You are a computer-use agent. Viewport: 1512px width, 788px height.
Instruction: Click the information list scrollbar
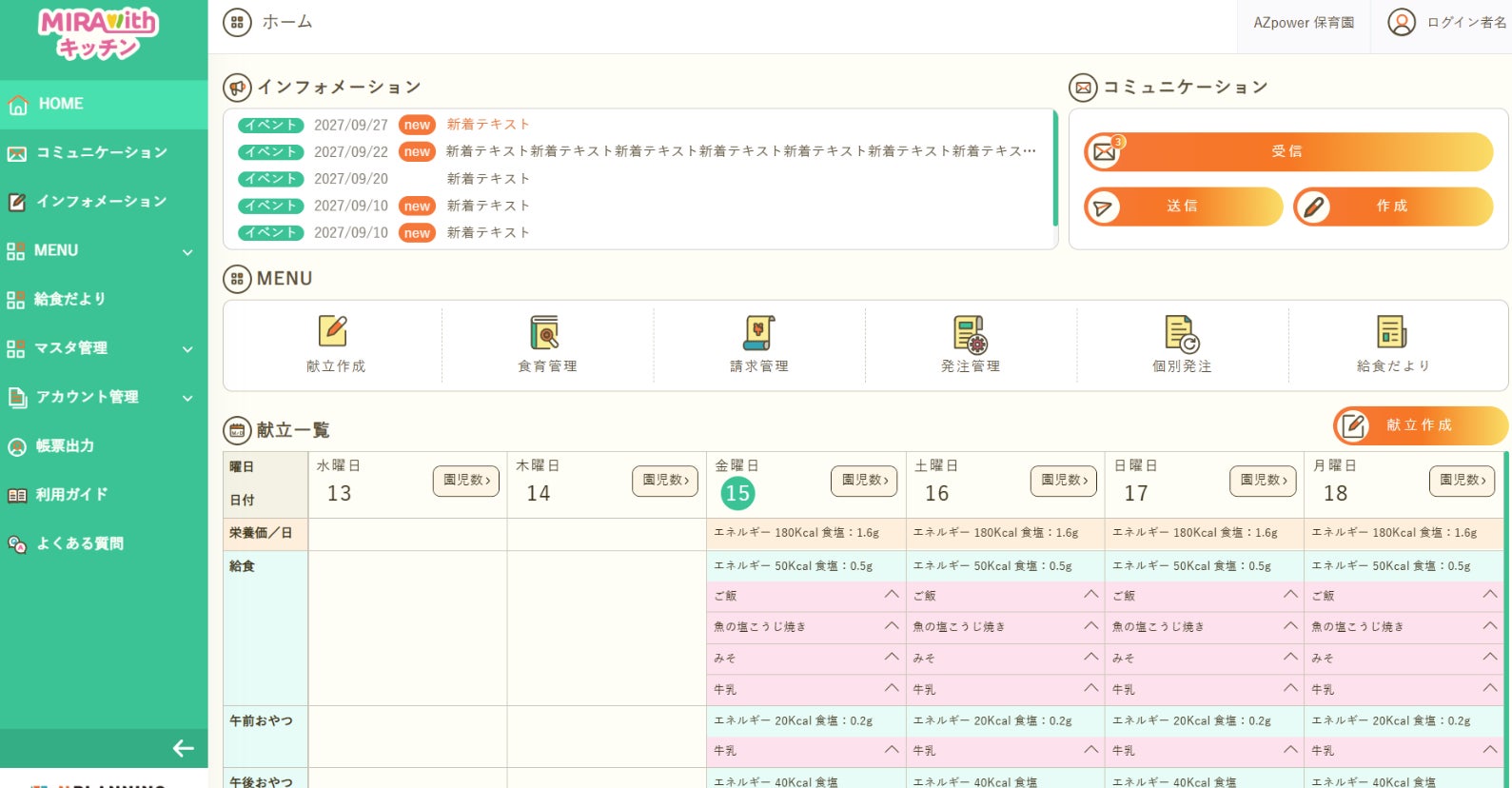(x=1055, y=168)
